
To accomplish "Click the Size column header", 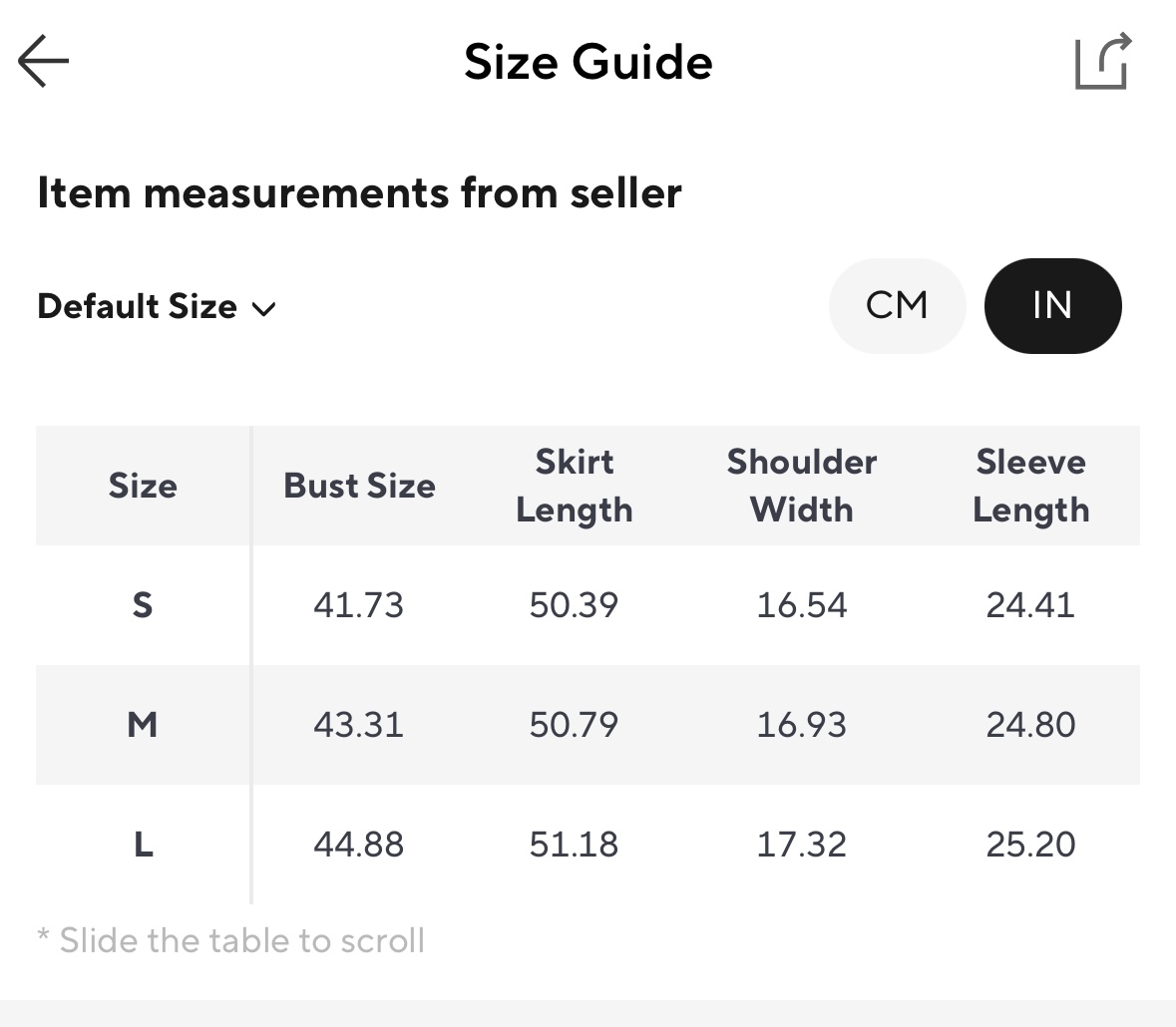I will [x=143, y=486].
